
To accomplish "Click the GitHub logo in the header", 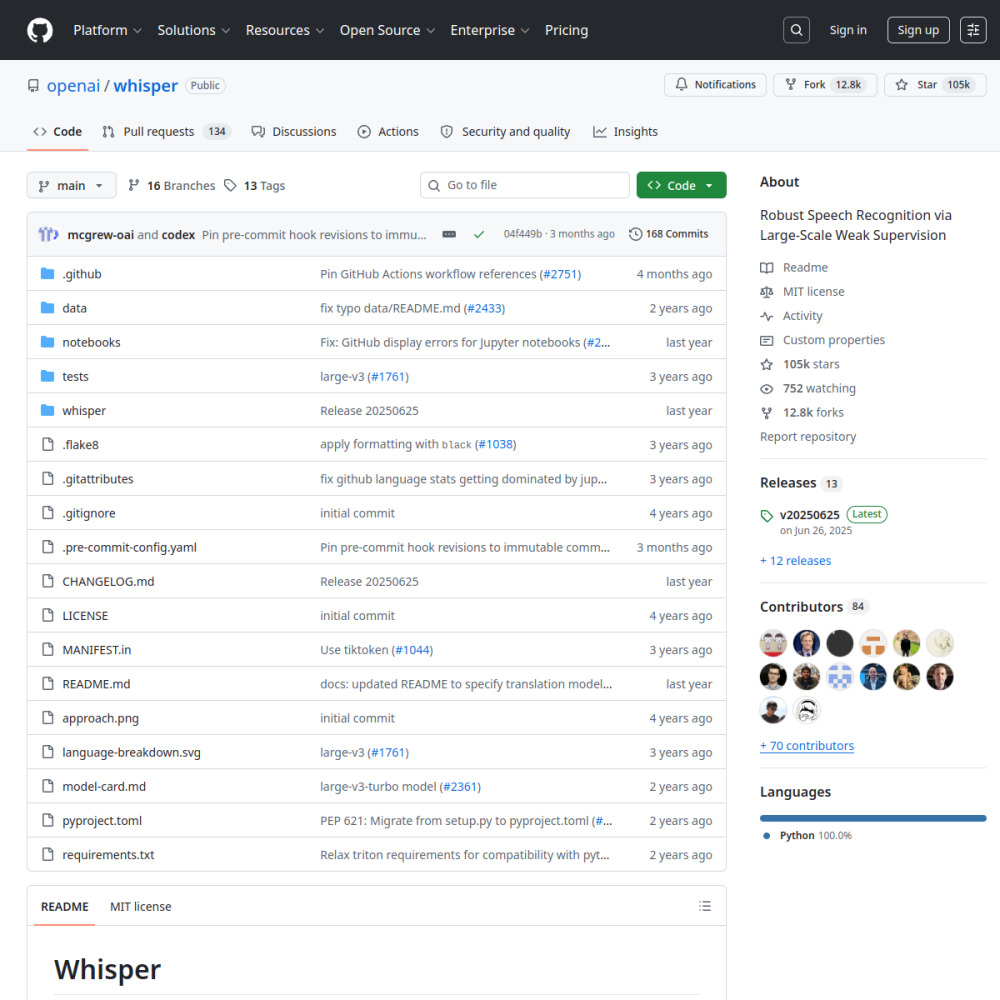I will tap(40, 30).
